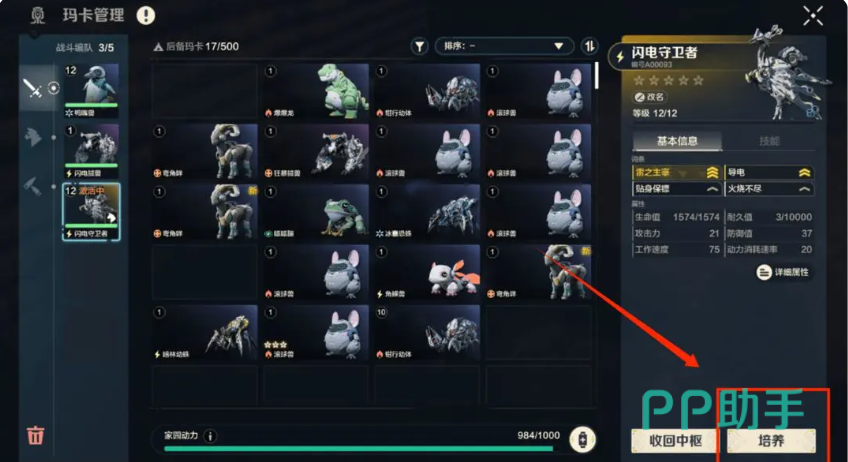Select the sword combat team icon
This screenshot has width=848, height=462.
(32, 88)
